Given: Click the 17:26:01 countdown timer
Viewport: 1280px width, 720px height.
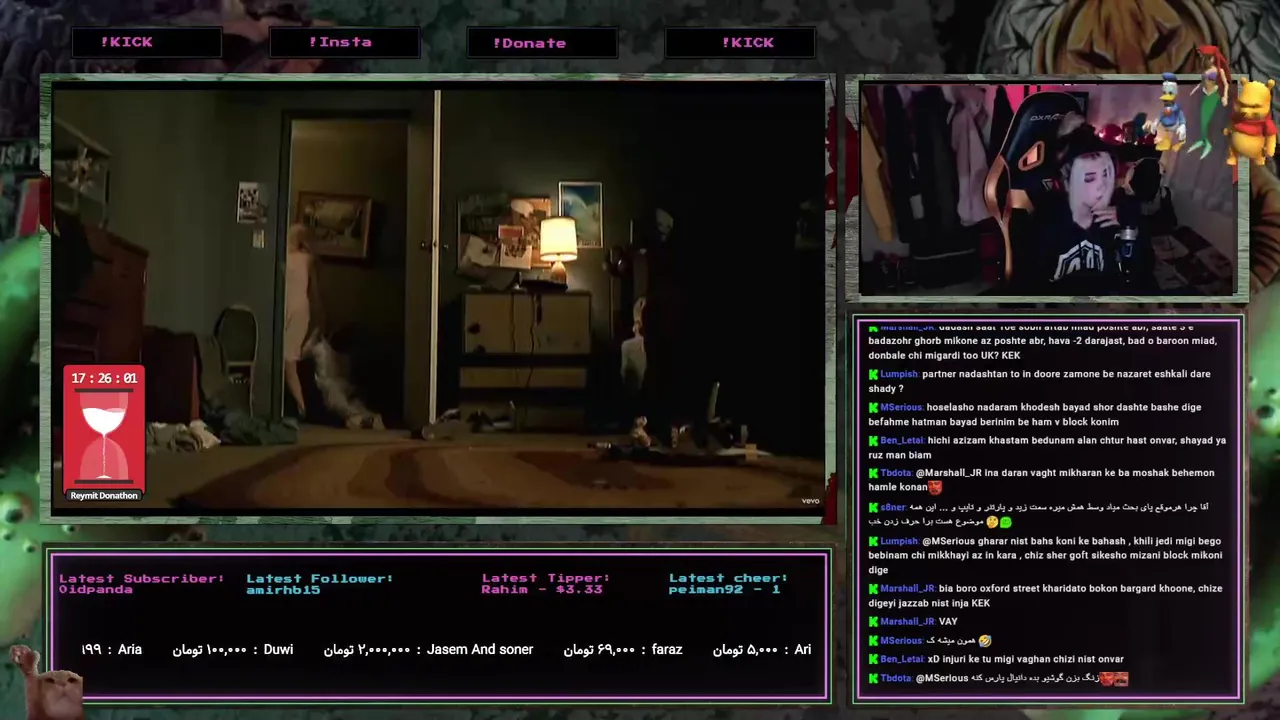Looking at the screenshot, I should [104, 379].
